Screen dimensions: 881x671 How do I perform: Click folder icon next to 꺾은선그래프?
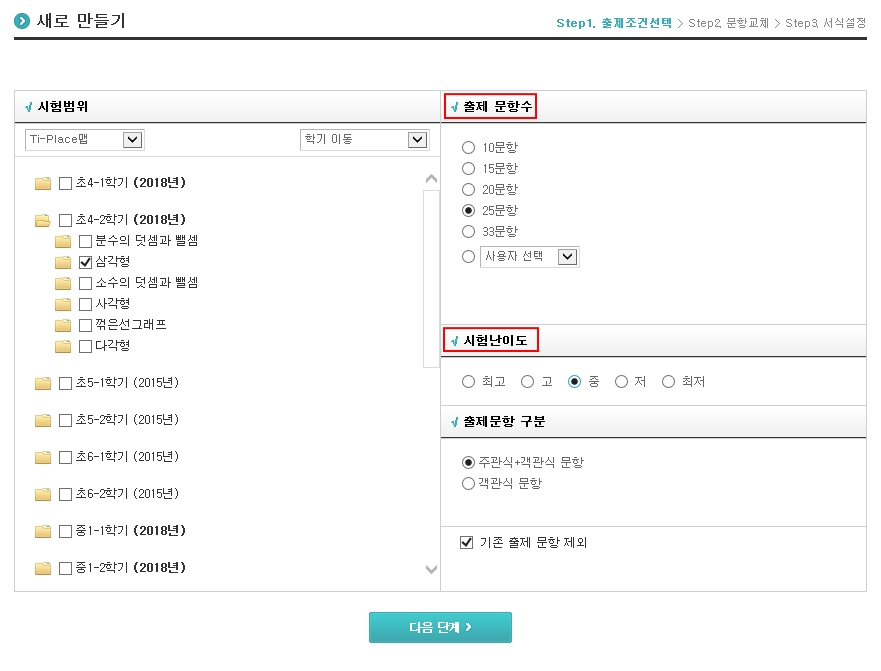tap(63, 325)
